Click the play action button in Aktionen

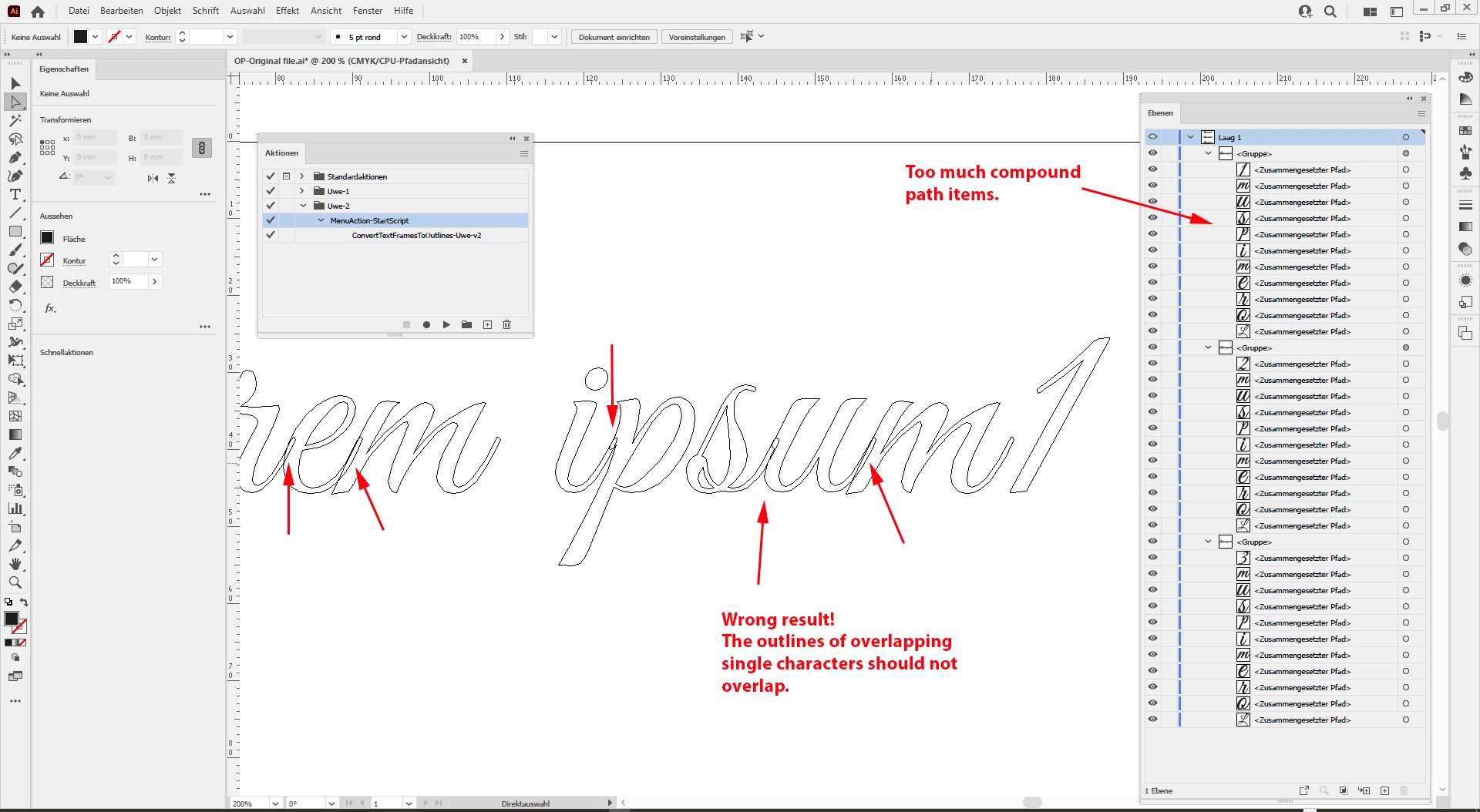coord(446,325)
